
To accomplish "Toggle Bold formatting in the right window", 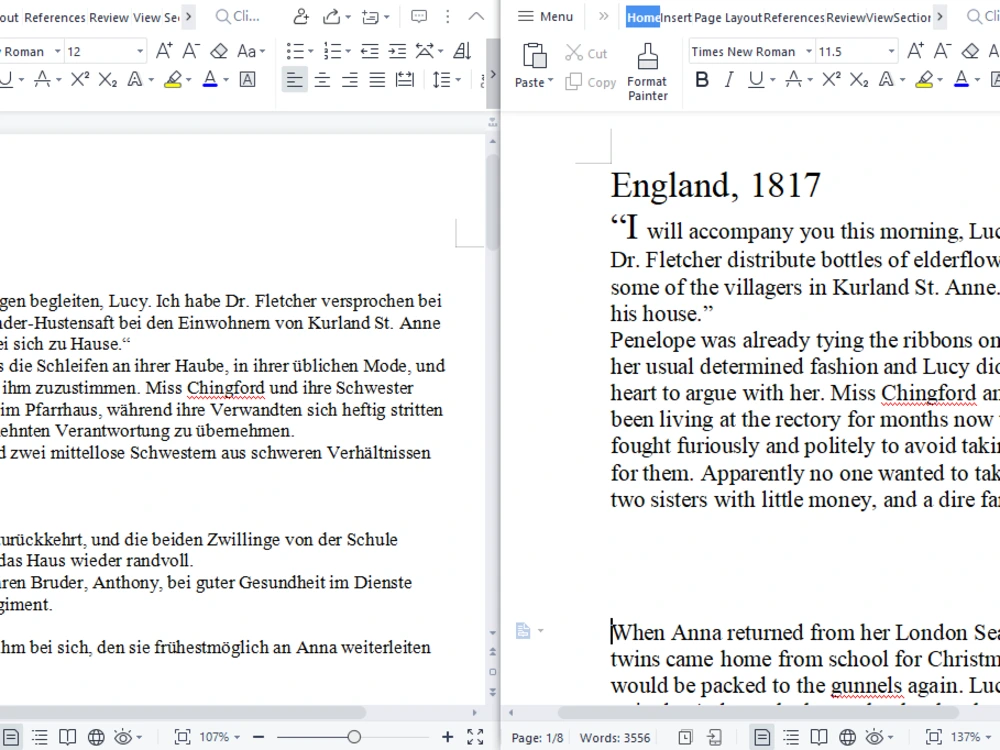I will [x=702, y=79].
